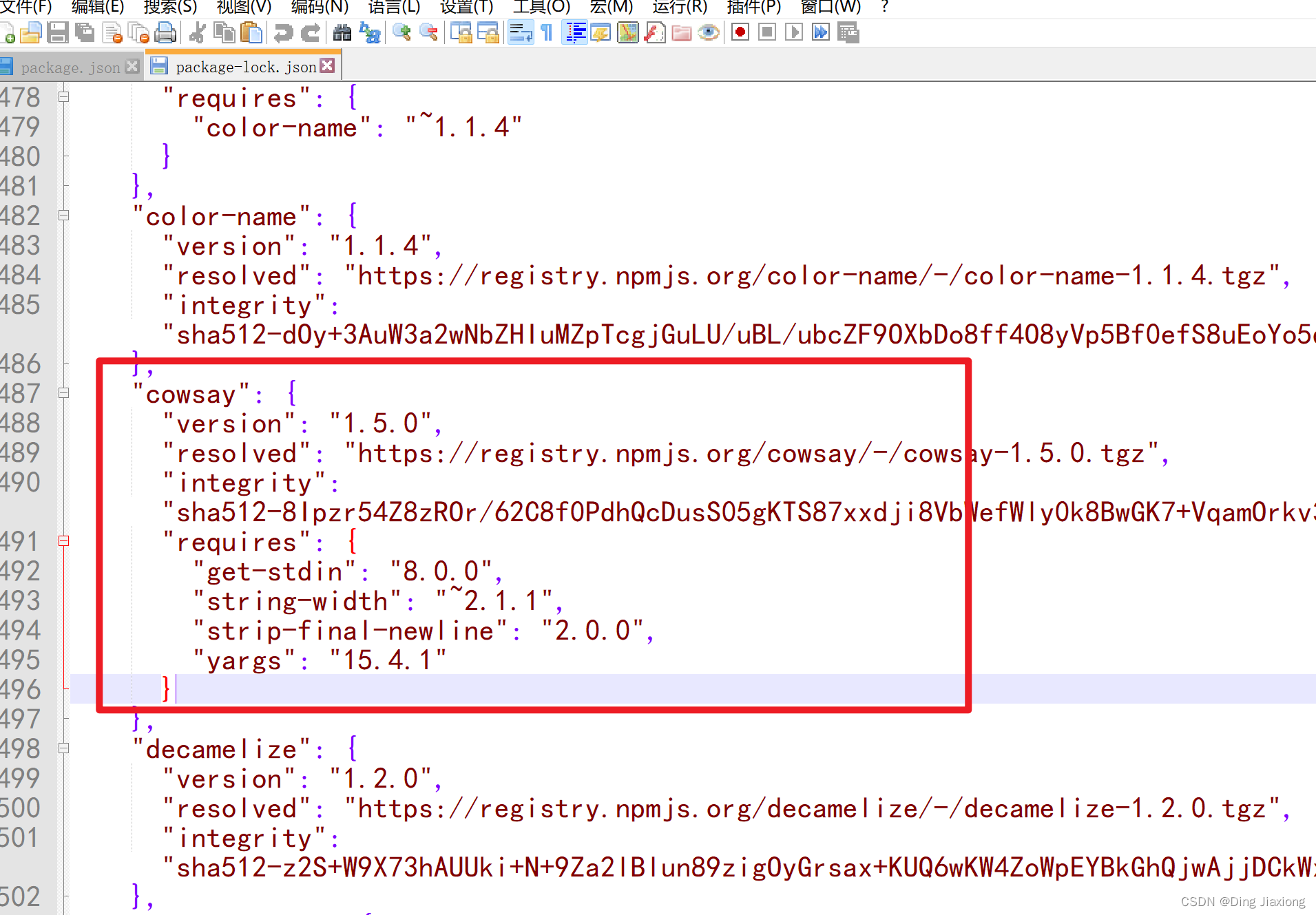Screen dimensions: 1316x915
Task: Open the 宏(M) menu
Action: coord(612,8)
